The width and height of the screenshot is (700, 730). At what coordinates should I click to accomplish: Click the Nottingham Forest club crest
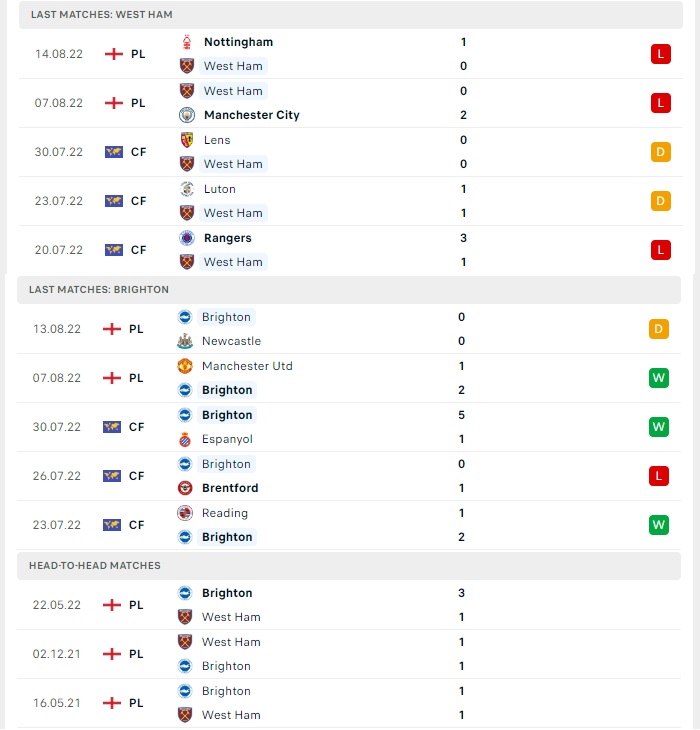click(187, 42)
